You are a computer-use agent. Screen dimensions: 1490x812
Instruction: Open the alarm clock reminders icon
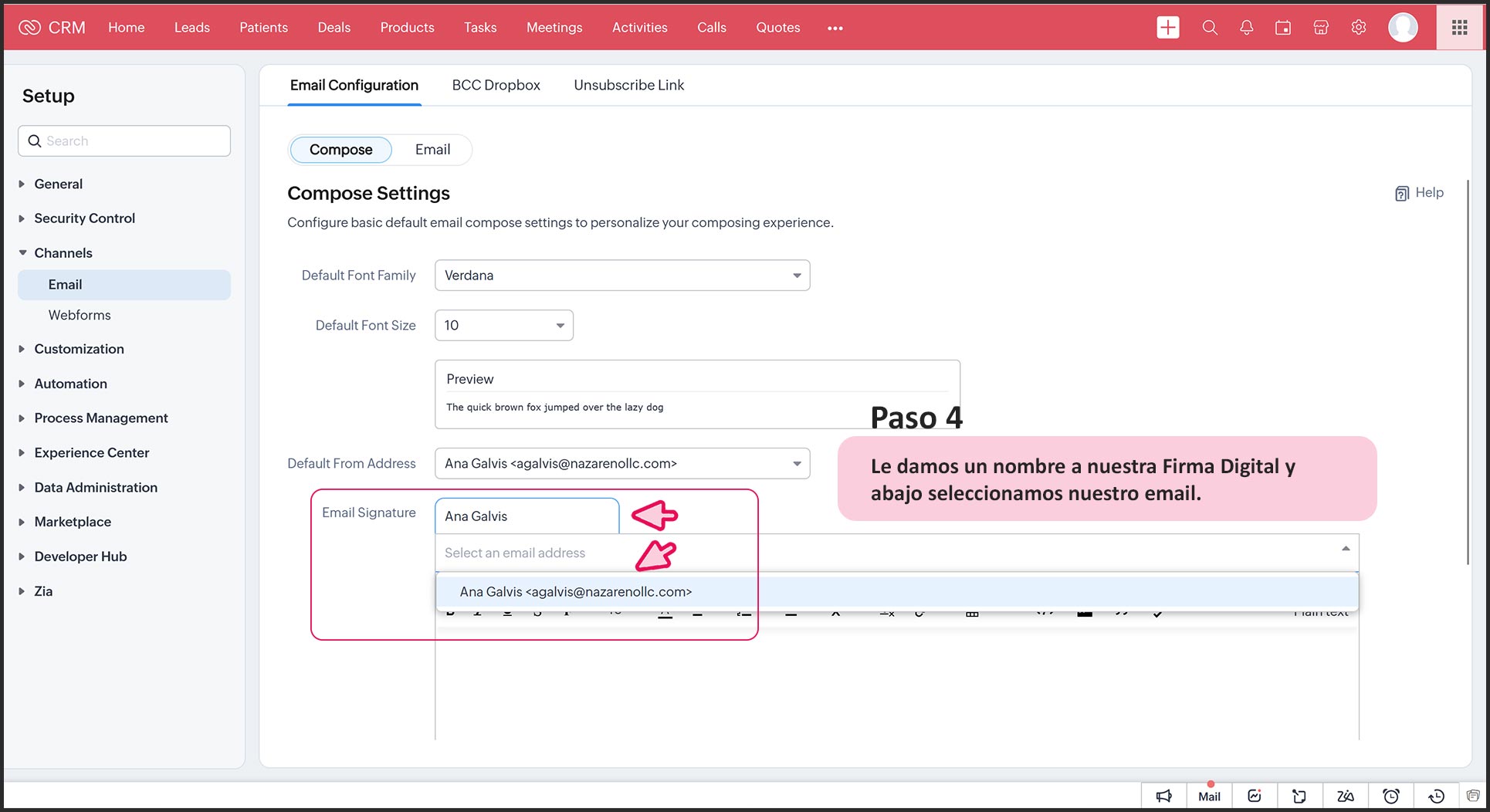pyautogui.click(x=1391, y=796)
